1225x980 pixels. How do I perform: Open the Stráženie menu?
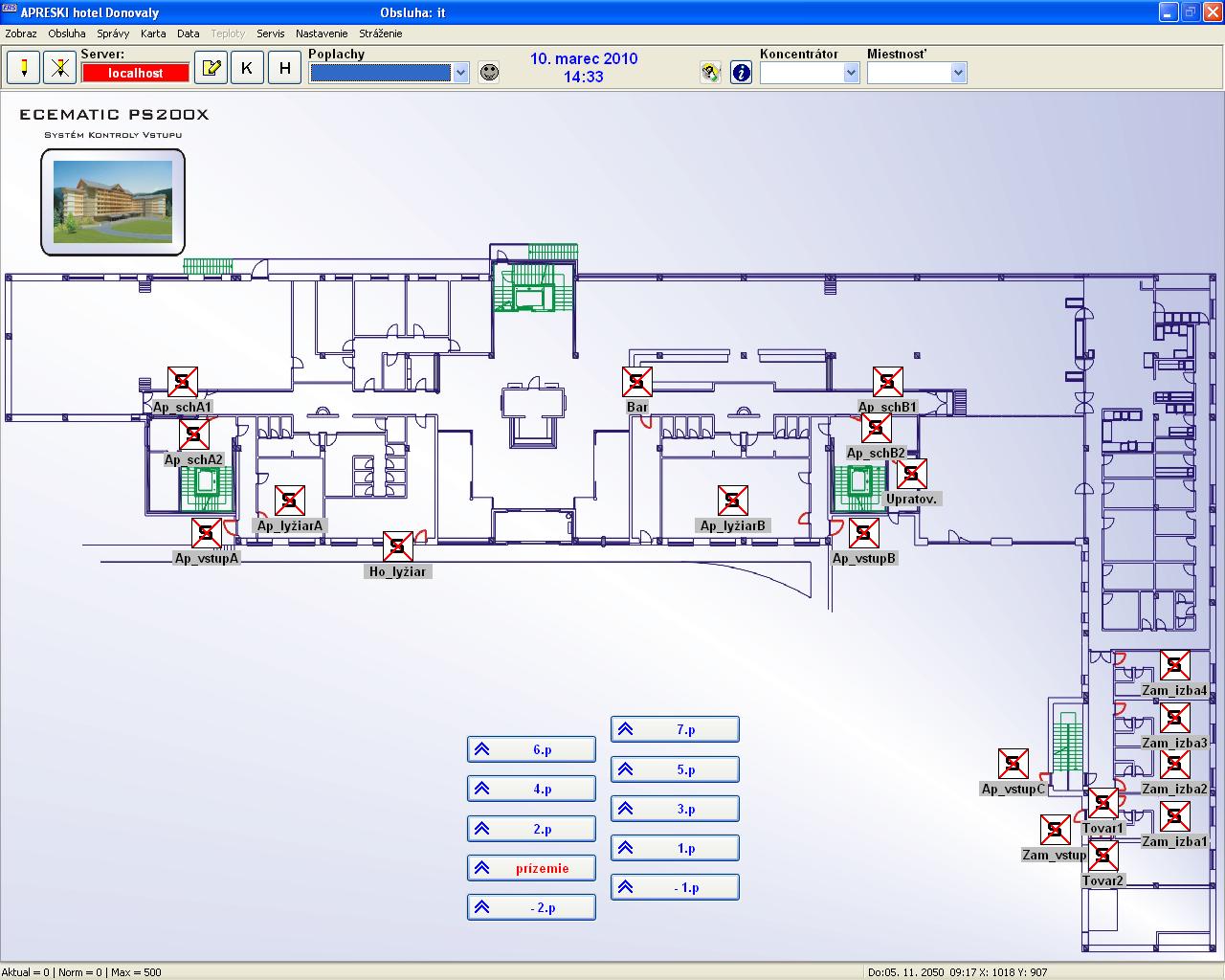381,33
